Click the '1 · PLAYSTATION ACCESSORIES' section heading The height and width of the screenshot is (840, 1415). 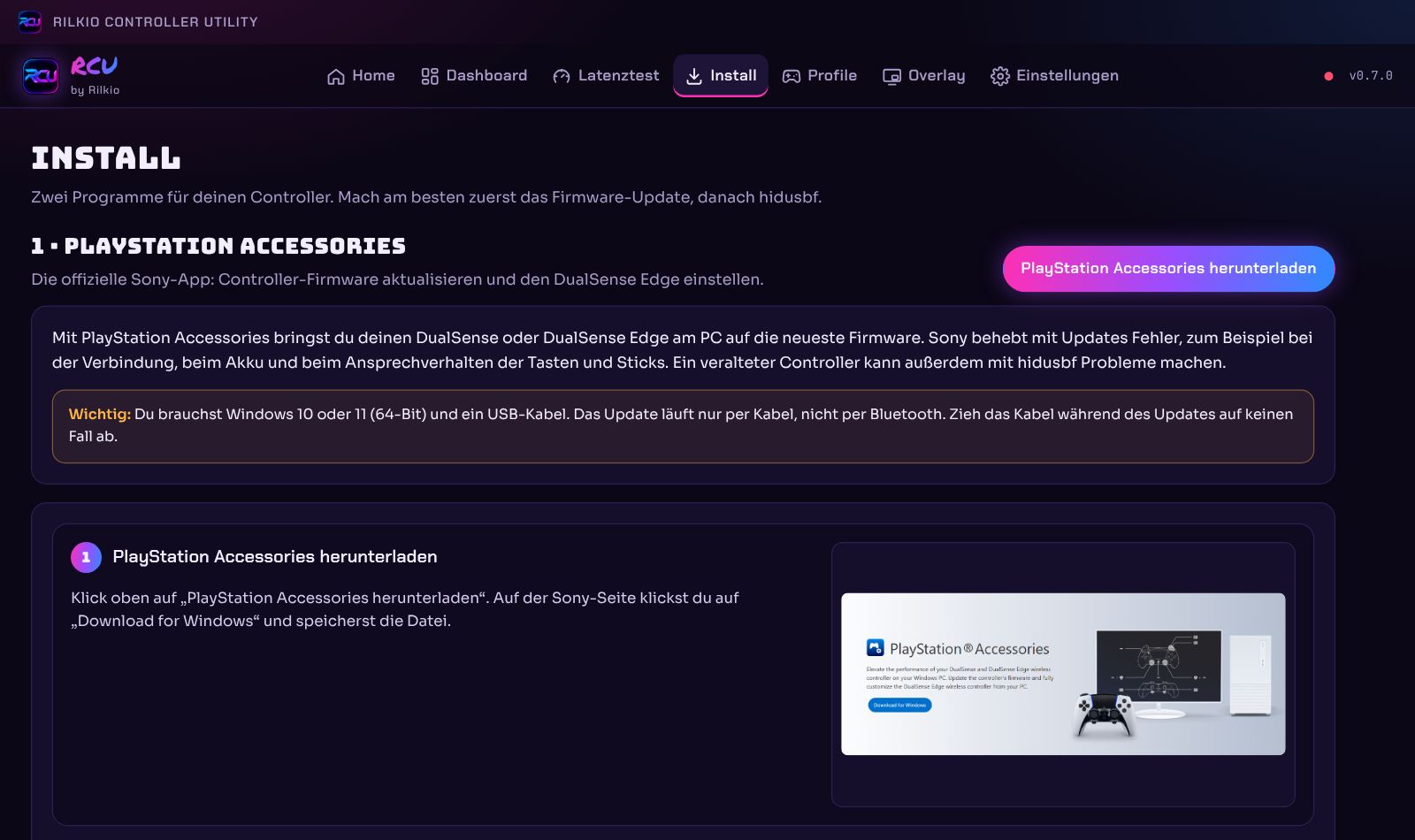point(218,246)
